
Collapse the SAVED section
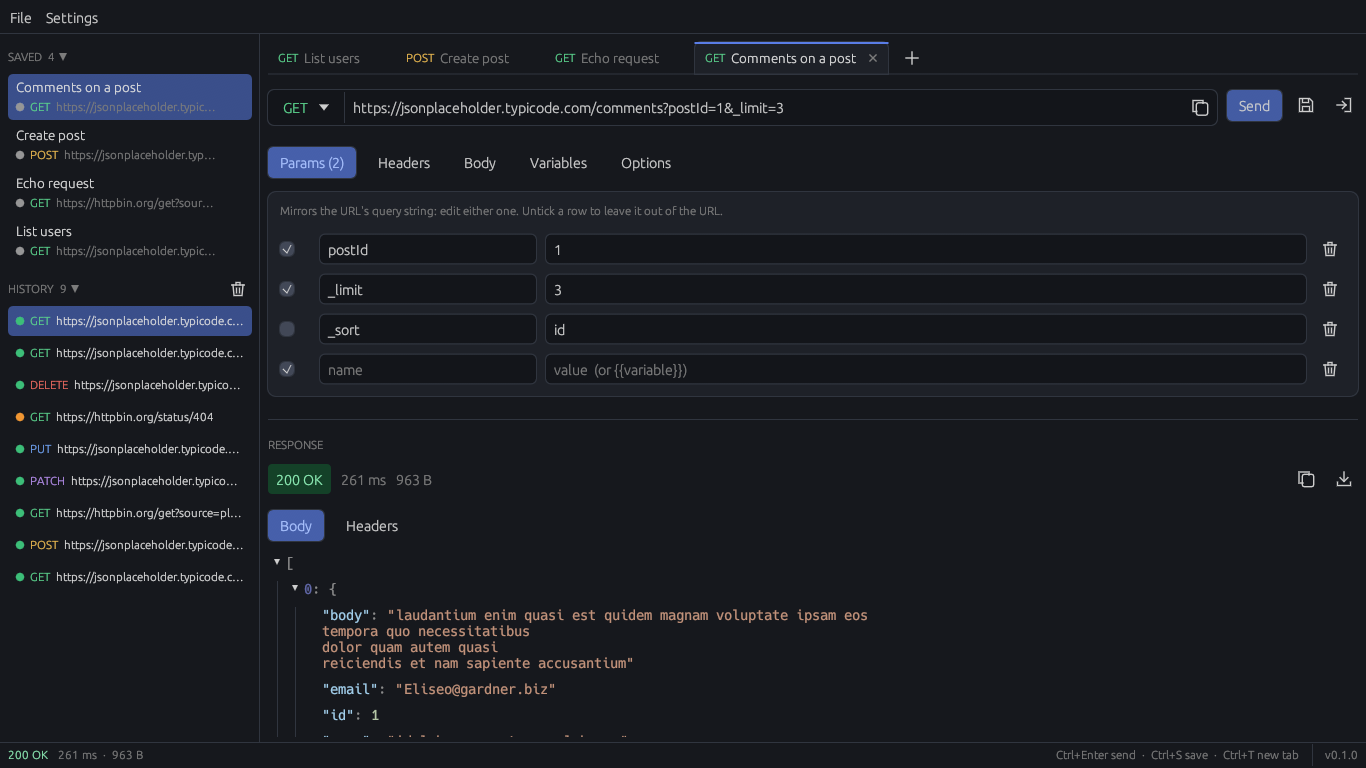(63, 57)
